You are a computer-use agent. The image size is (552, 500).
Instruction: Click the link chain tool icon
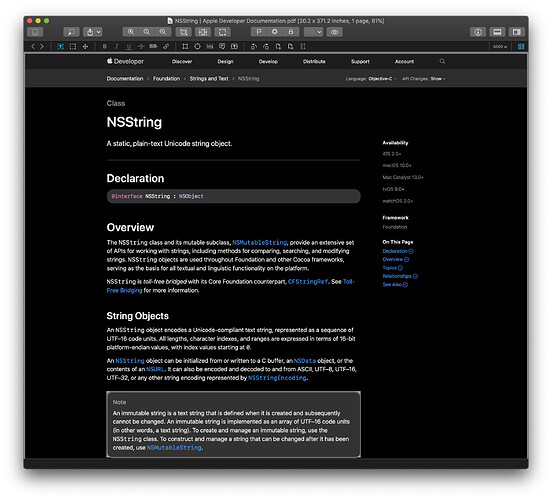[x=166, y=46]
